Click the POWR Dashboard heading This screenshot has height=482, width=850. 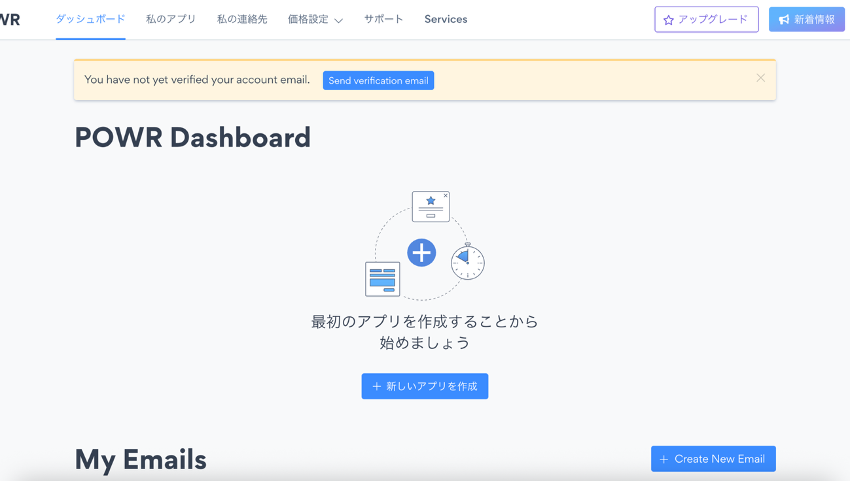[x=192, y=137]
